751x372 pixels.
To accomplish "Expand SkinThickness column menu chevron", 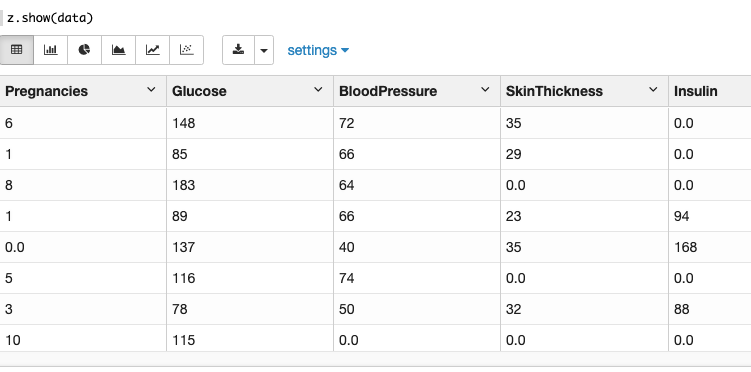I will pyautogui.click(x=653, y=90).
